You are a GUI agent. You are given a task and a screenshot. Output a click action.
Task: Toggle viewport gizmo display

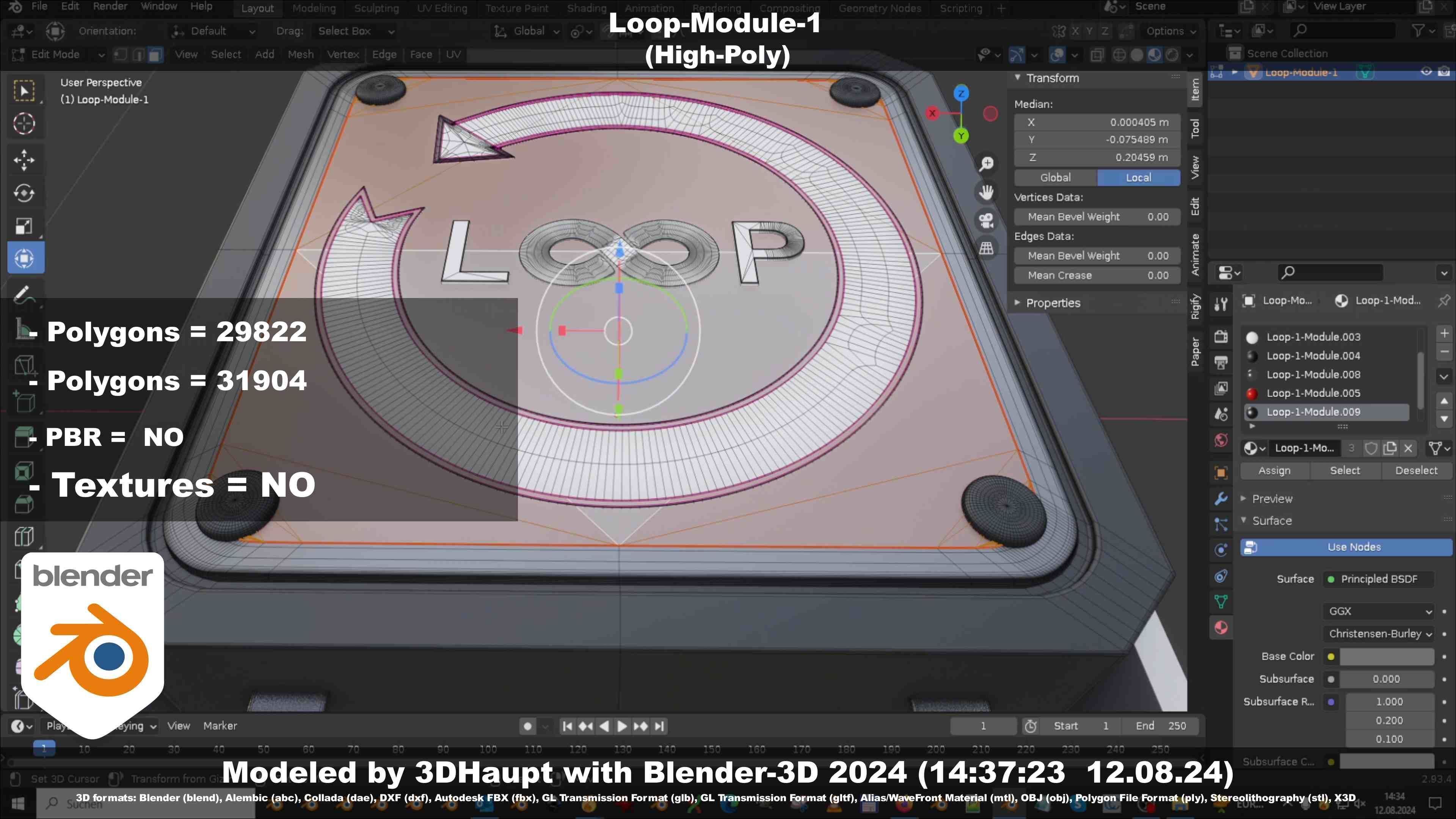click(x=1017, y=55)
